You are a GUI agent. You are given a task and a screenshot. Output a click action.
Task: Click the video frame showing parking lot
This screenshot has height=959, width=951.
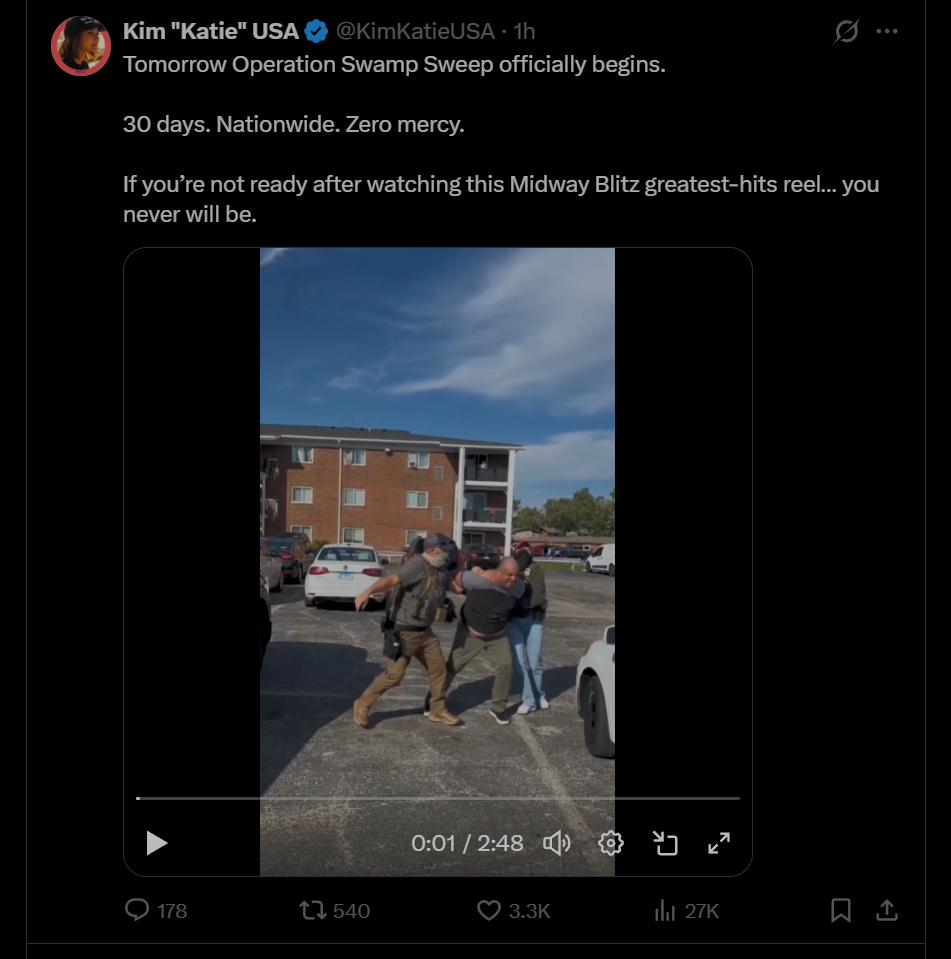coord(437,520)
